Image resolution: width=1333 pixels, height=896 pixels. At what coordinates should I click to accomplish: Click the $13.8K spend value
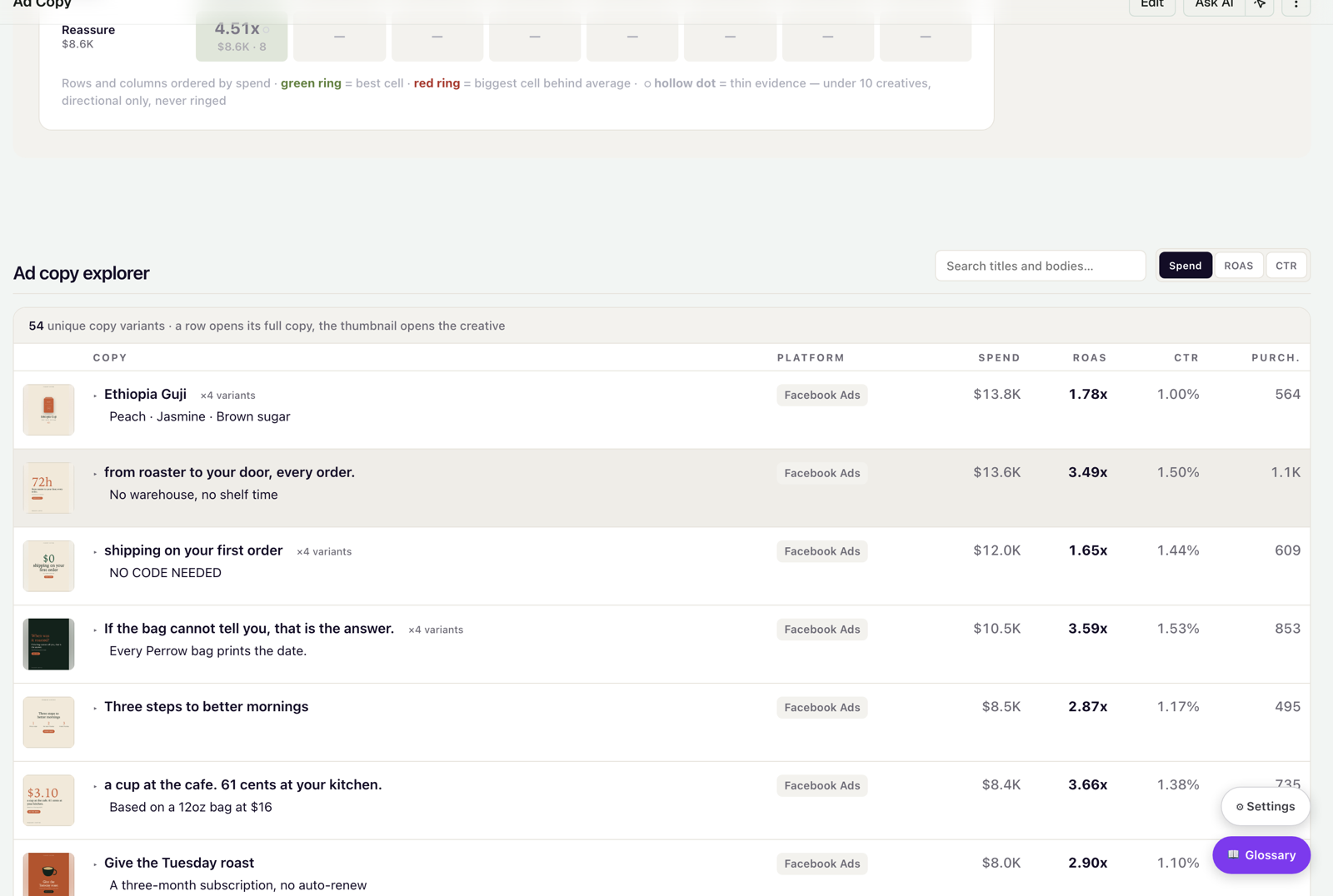click(996, 394)
